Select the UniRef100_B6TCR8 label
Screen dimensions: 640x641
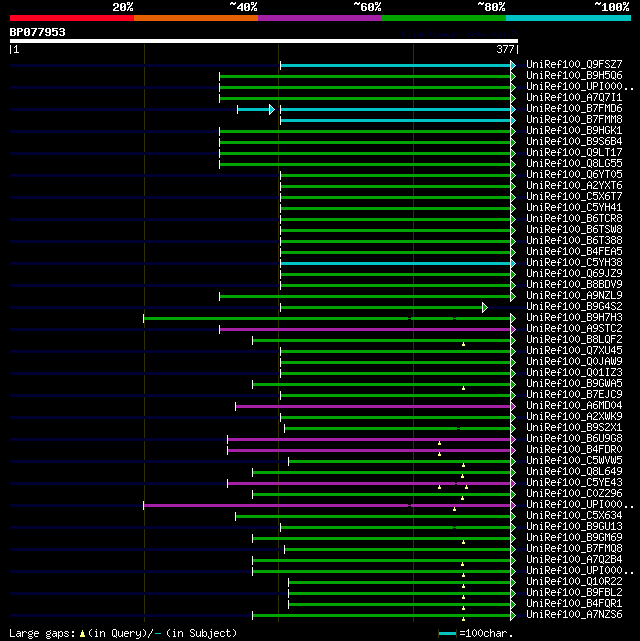(x=574, y=219)
